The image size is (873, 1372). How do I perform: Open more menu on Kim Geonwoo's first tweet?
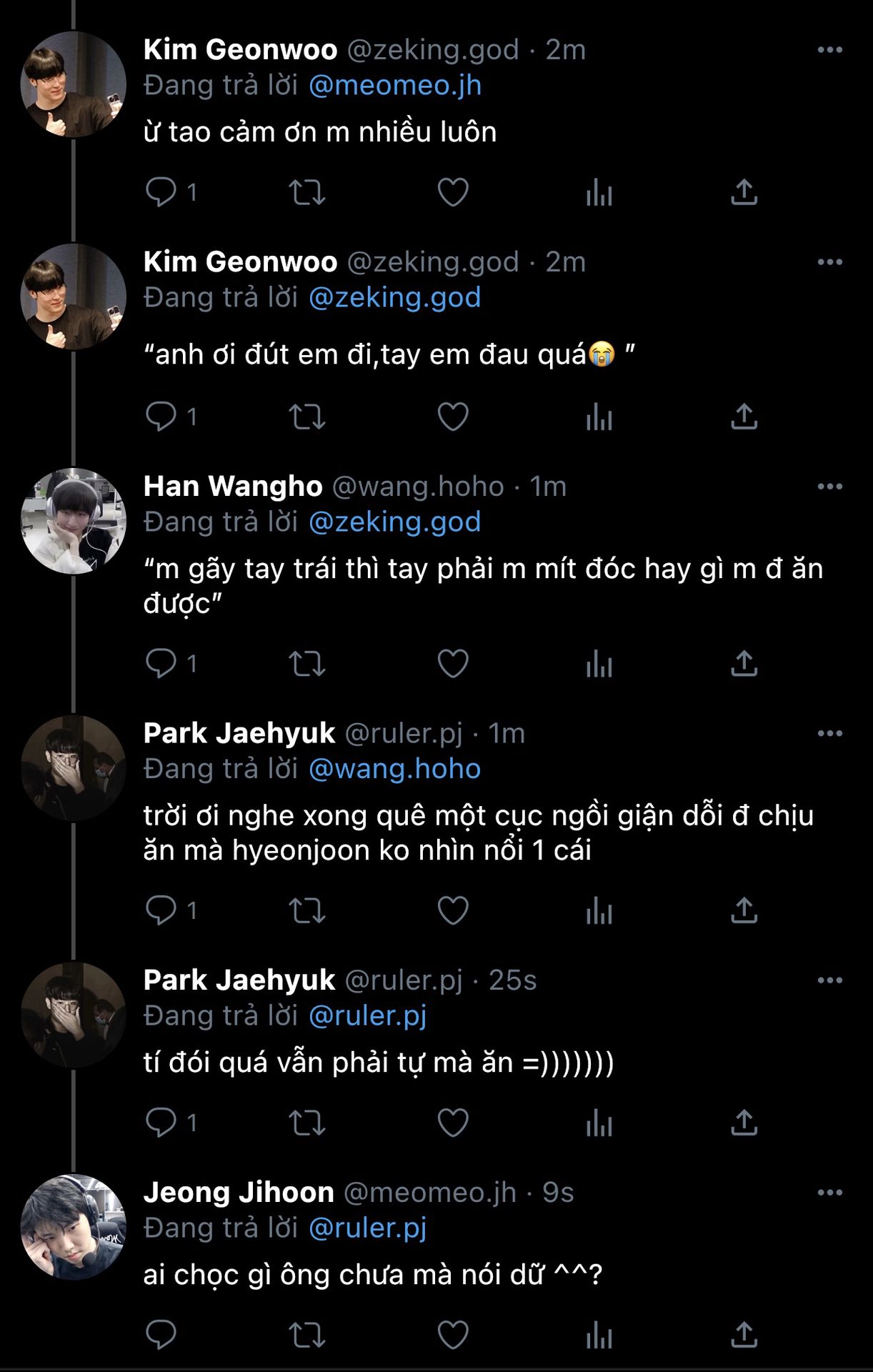pos(829,50)
